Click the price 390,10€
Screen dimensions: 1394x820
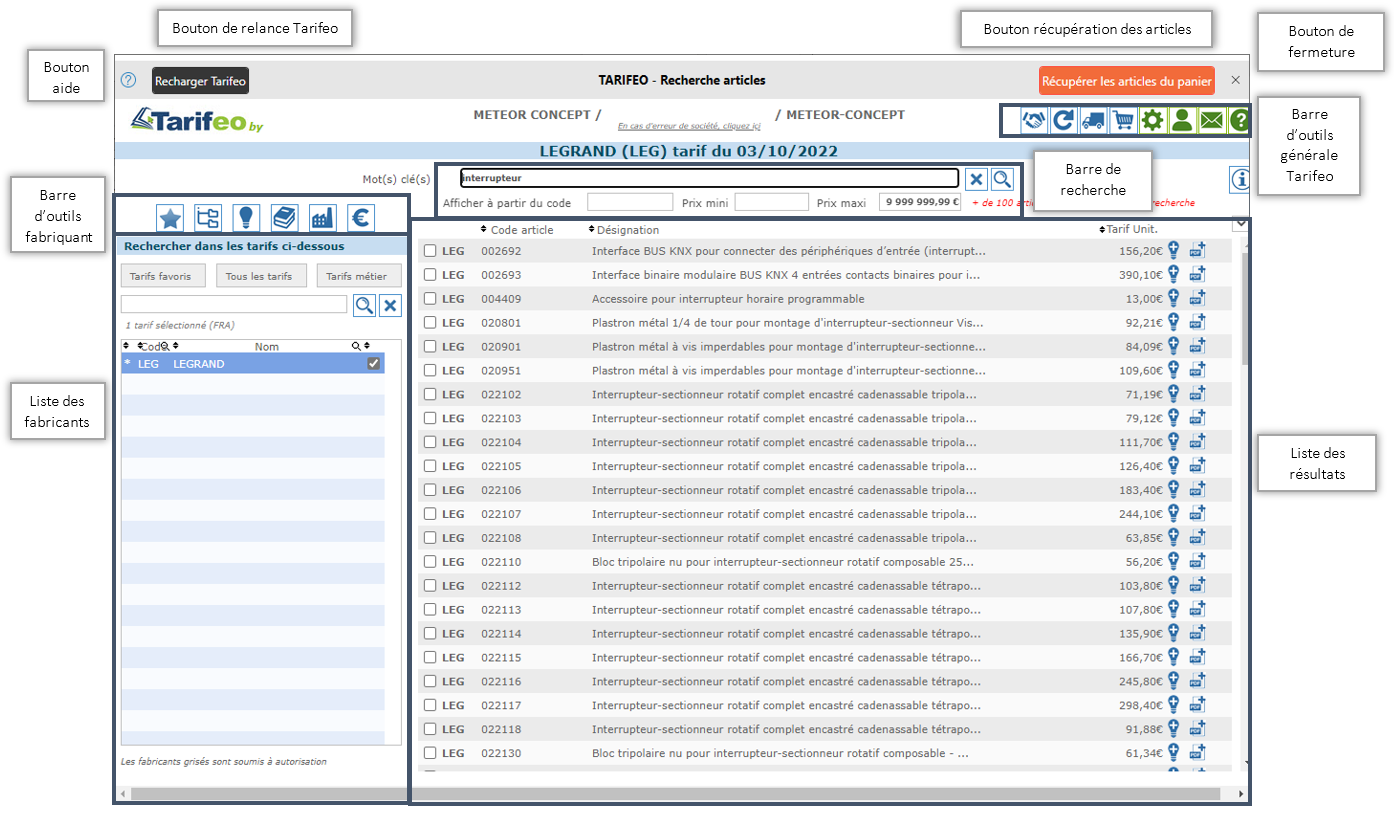point(1141,275)
